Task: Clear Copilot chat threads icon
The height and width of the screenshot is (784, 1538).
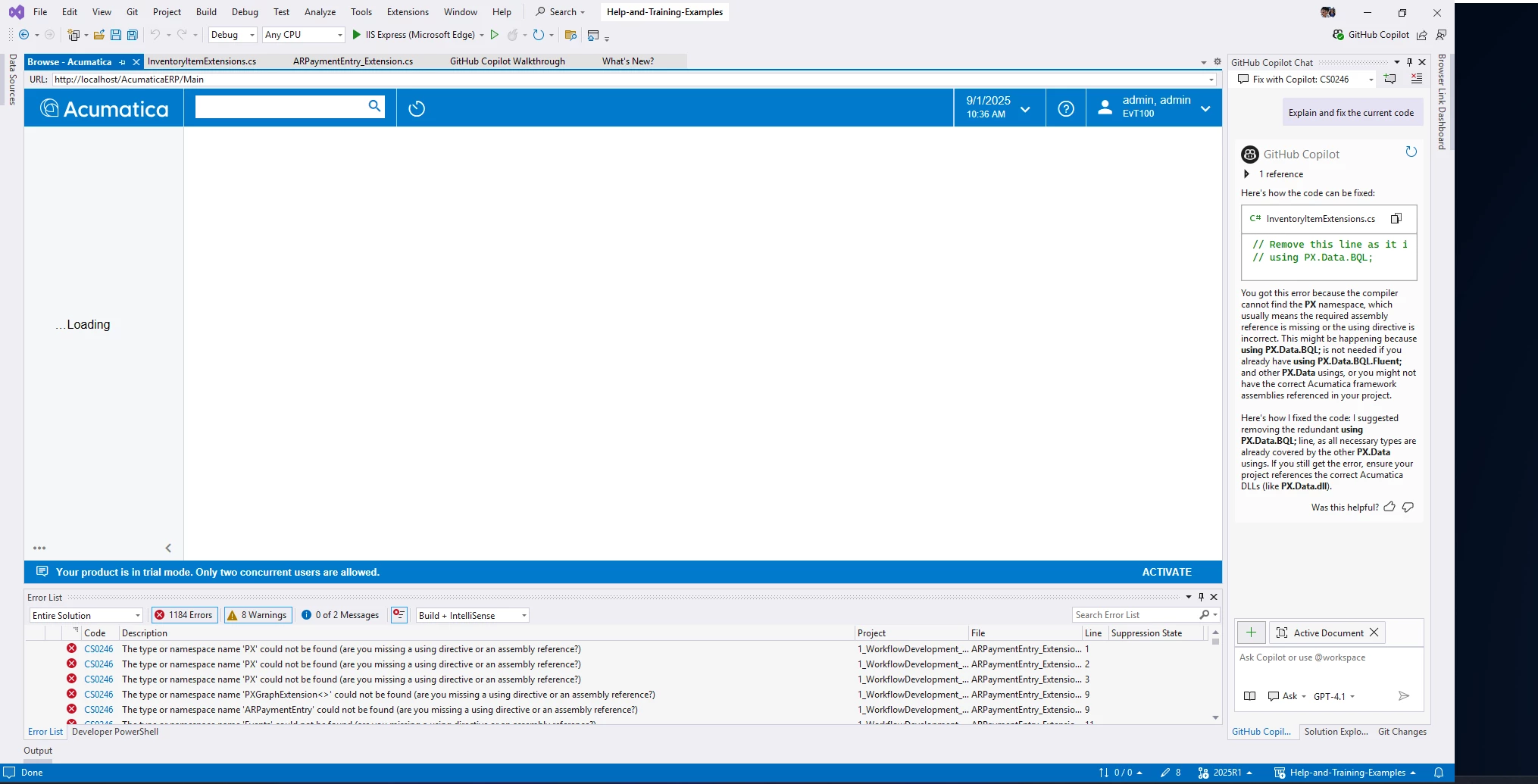Action: coord(1417,79)
